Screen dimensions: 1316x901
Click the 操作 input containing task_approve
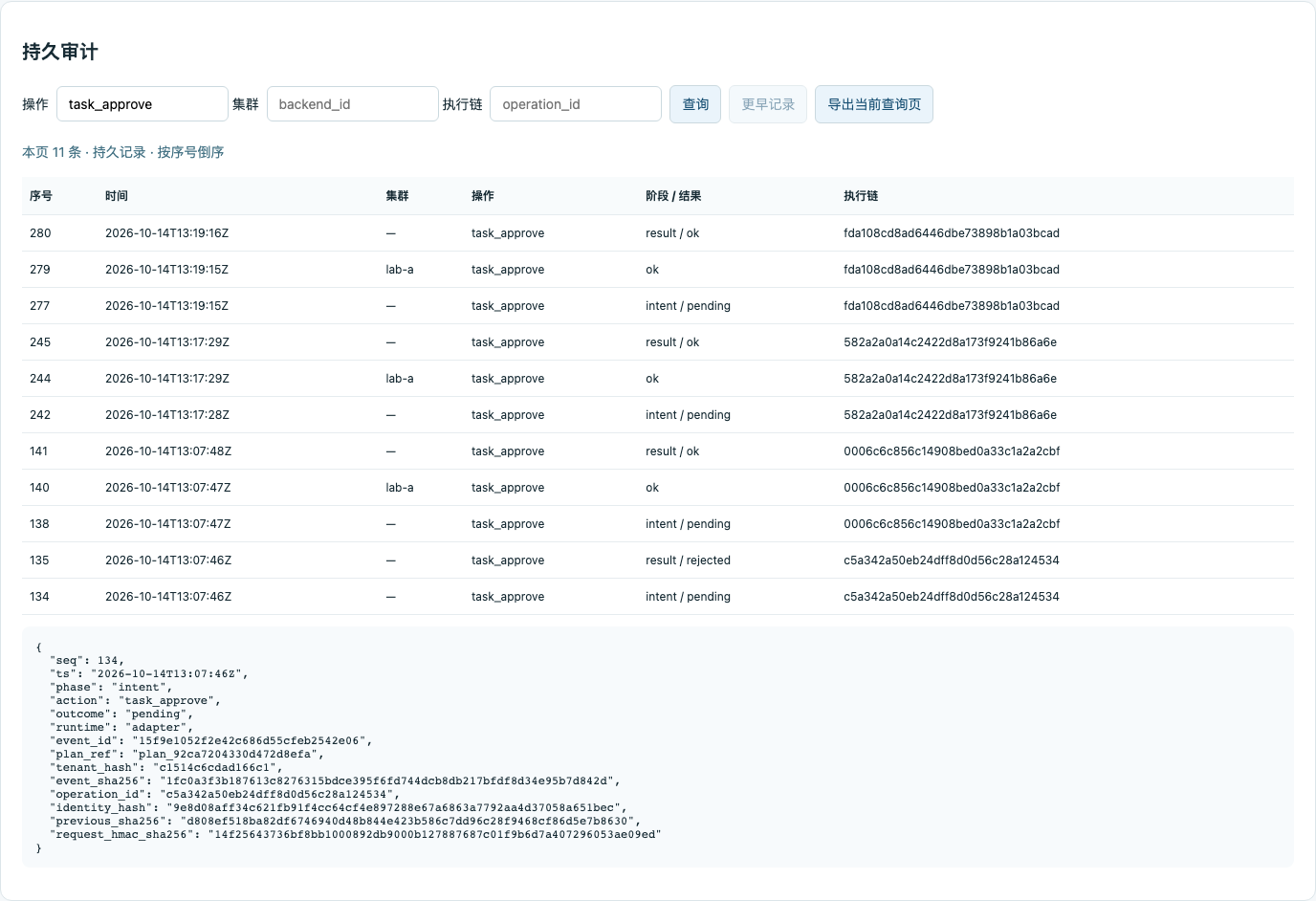click(143, 104)
